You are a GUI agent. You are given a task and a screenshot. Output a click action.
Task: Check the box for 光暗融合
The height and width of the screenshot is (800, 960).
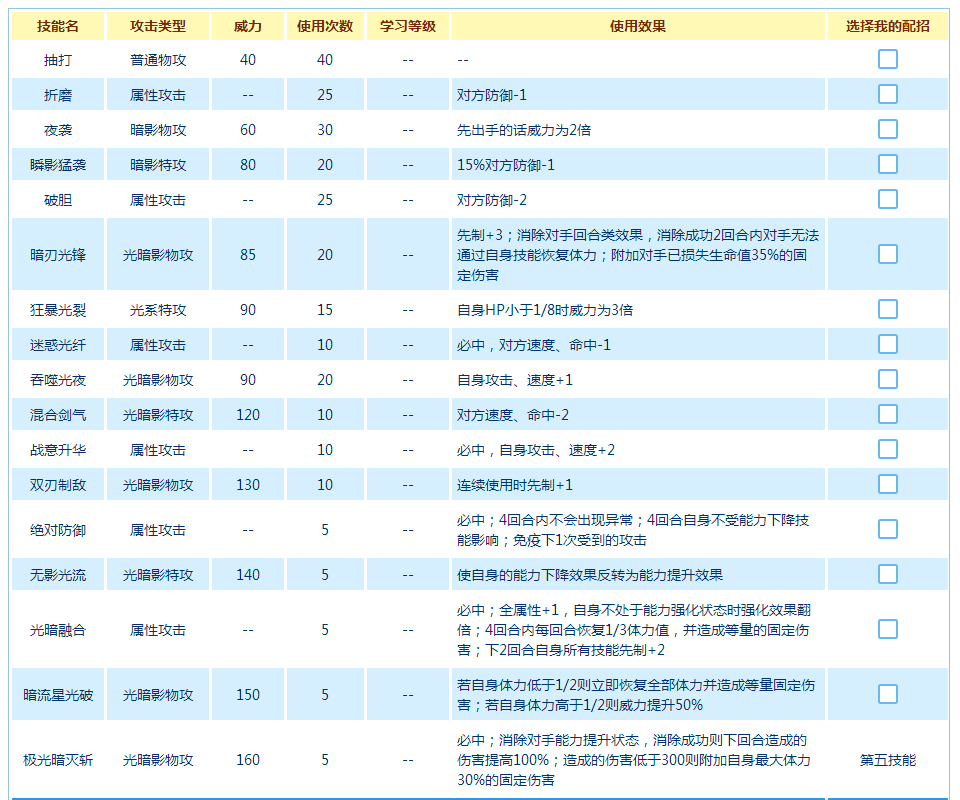(887, 629)
